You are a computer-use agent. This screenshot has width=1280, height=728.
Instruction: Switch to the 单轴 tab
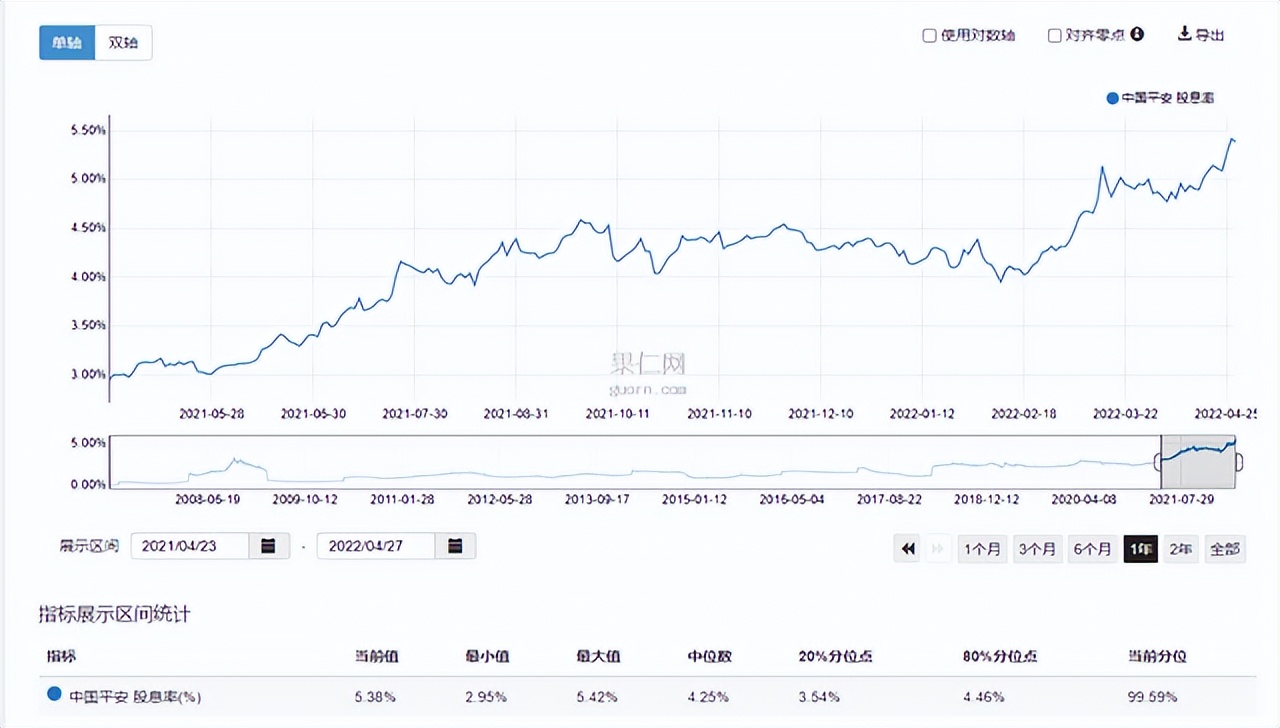pyautogui.click(x=66, y=42)
